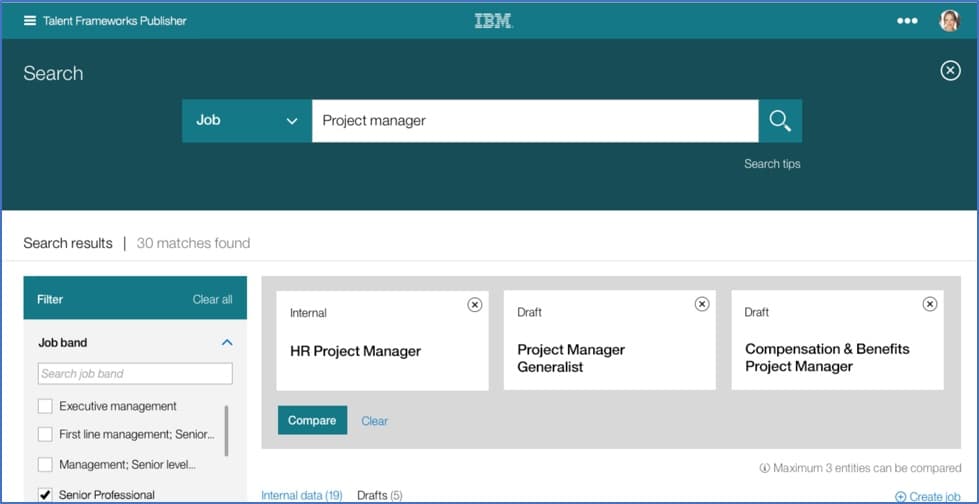Screen dimensions: 979x504
Task: Collapse the Job band filter section
Action: point(227,343)
